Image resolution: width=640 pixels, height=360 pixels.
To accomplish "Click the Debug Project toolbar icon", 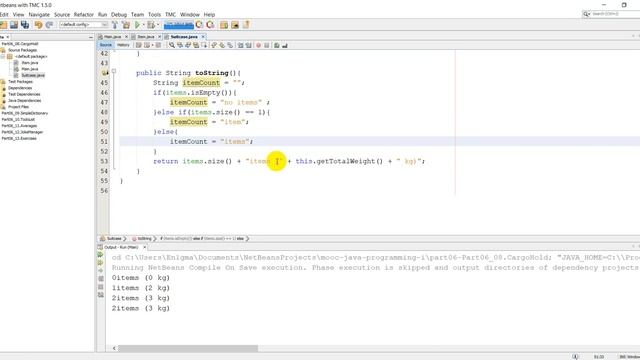I will point(151,25).
